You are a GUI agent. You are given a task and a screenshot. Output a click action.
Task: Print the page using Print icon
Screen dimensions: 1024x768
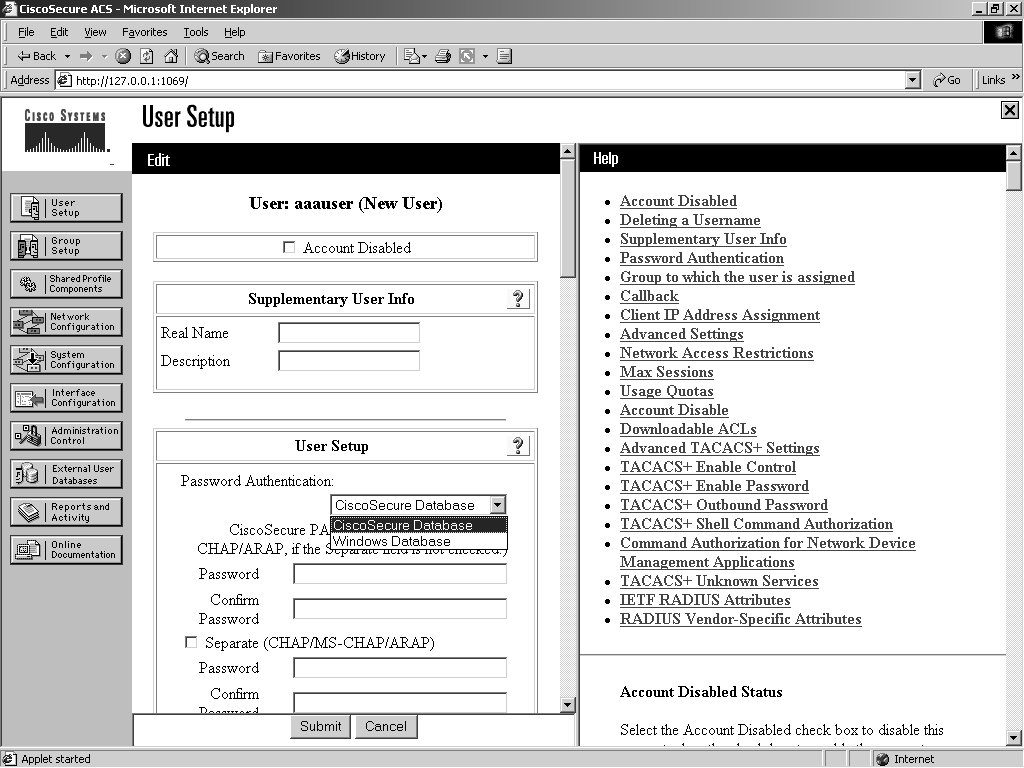443,56
